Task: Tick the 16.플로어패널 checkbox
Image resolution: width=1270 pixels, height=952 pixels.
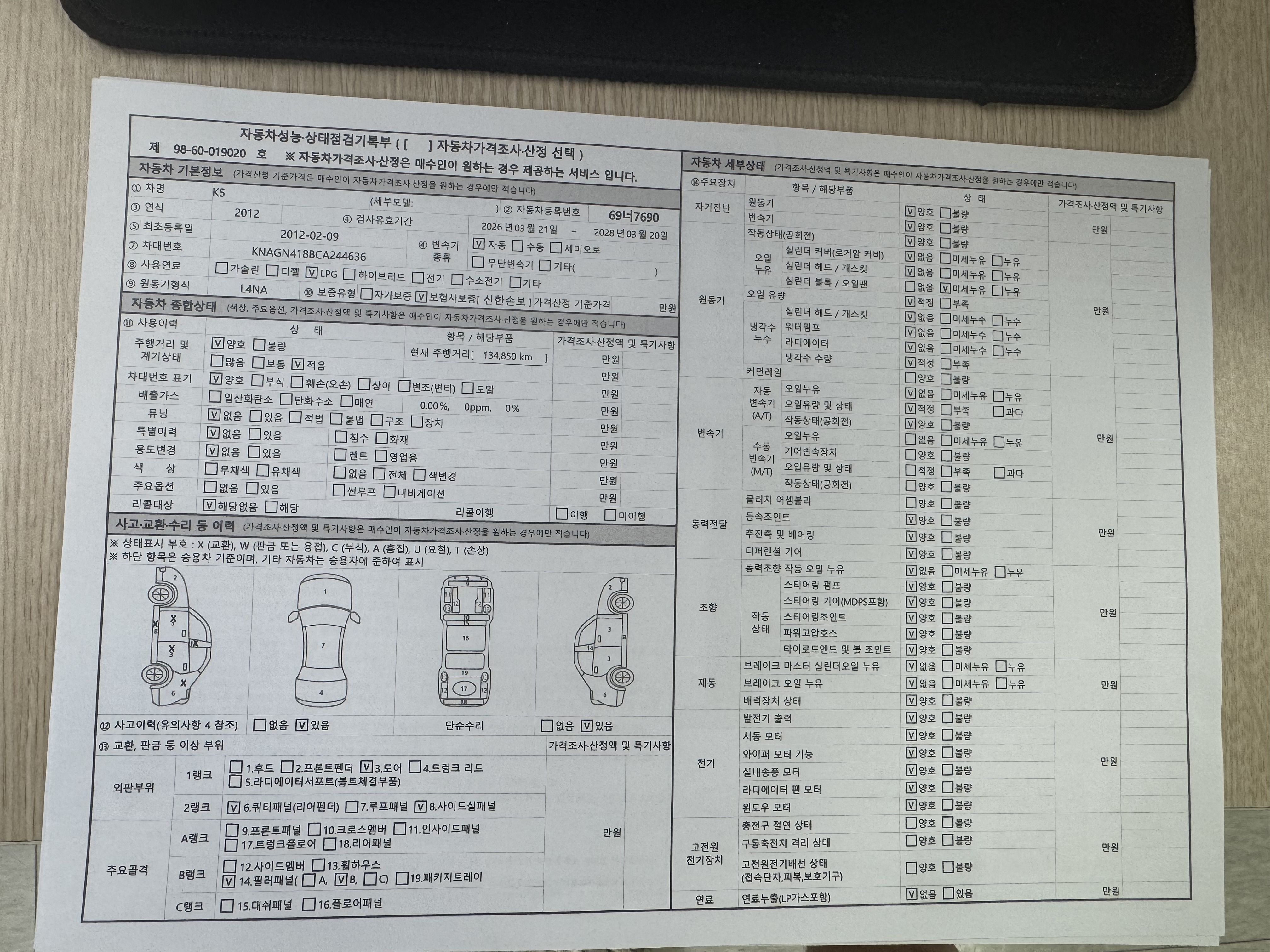Action: [309, 905]
